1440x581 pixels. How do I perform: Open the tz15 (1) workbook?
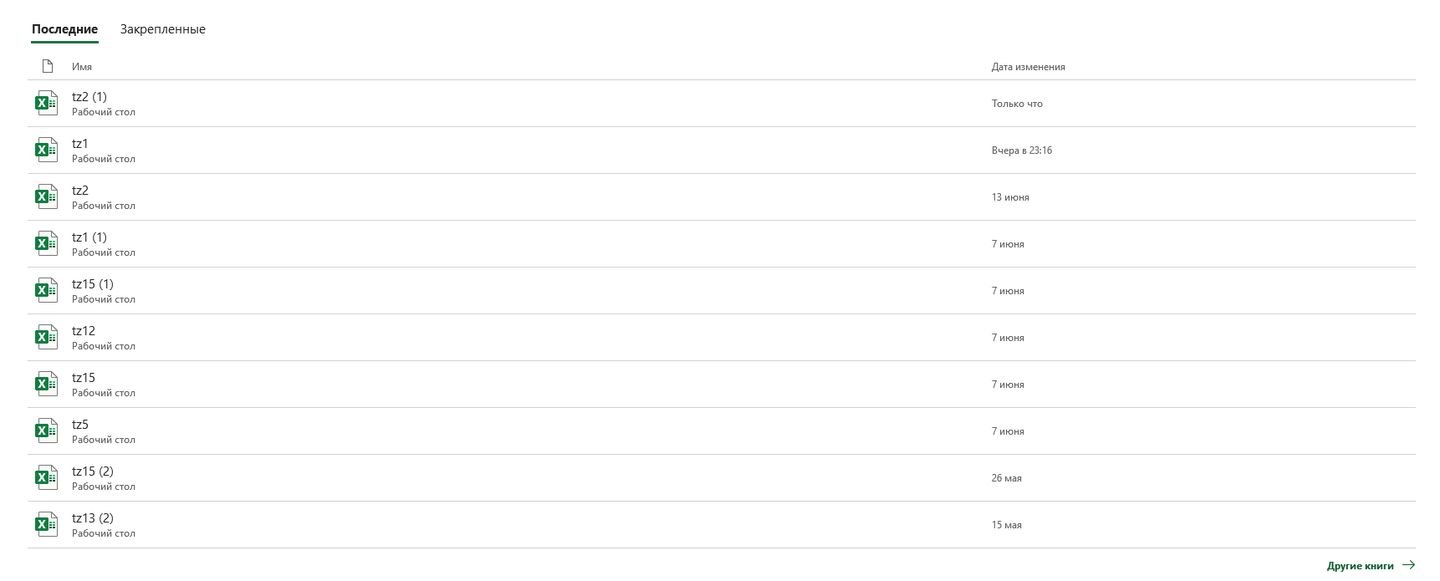(x=721, y=291)
